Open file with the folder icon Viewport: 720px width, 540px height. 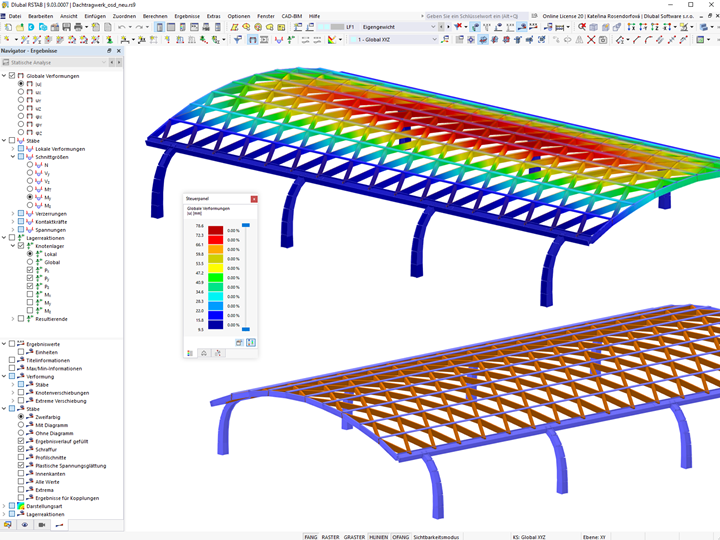coord(20,27)
